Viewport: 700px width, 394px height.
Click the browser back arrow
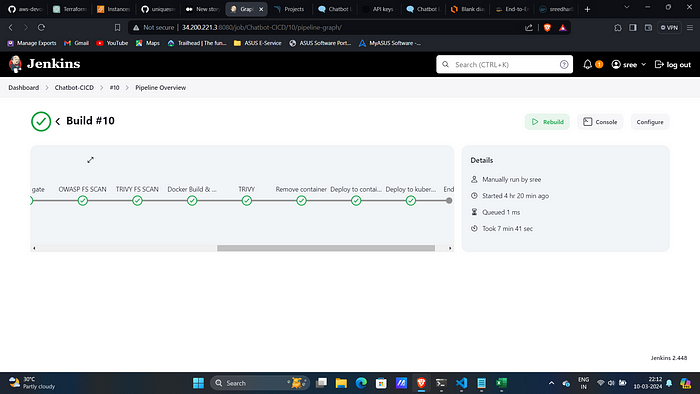[x=11, y=28]
